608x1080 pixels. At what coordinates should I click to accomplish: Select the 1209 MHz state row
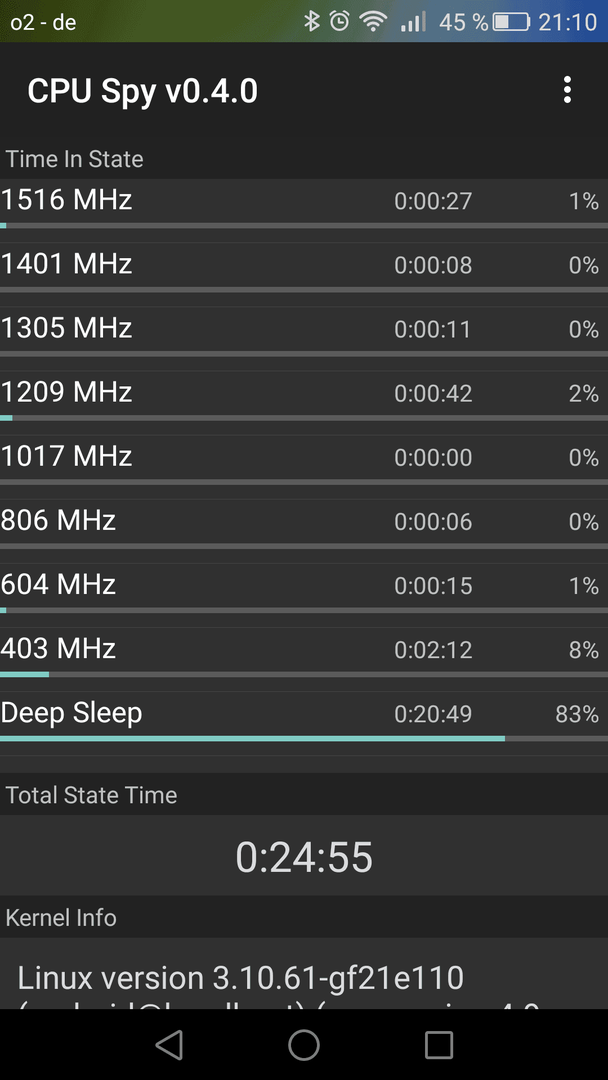point(304,397)
